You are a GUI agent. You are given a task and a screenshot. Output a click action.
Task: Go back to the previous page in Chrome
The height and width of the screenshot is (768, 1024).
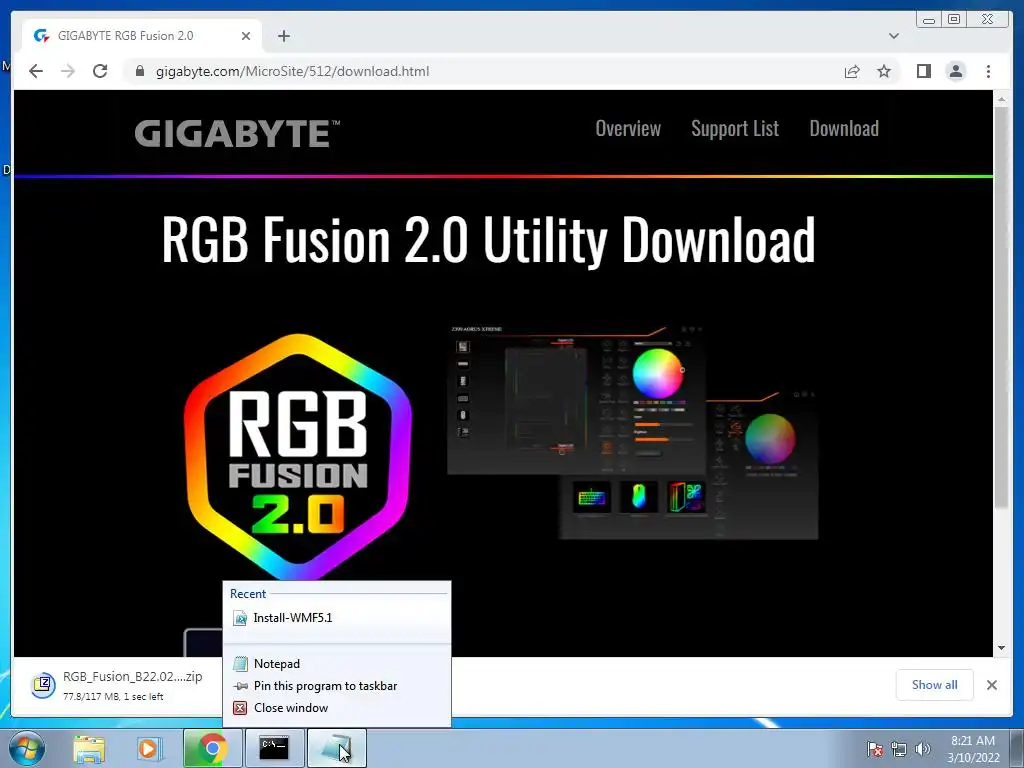36,71
